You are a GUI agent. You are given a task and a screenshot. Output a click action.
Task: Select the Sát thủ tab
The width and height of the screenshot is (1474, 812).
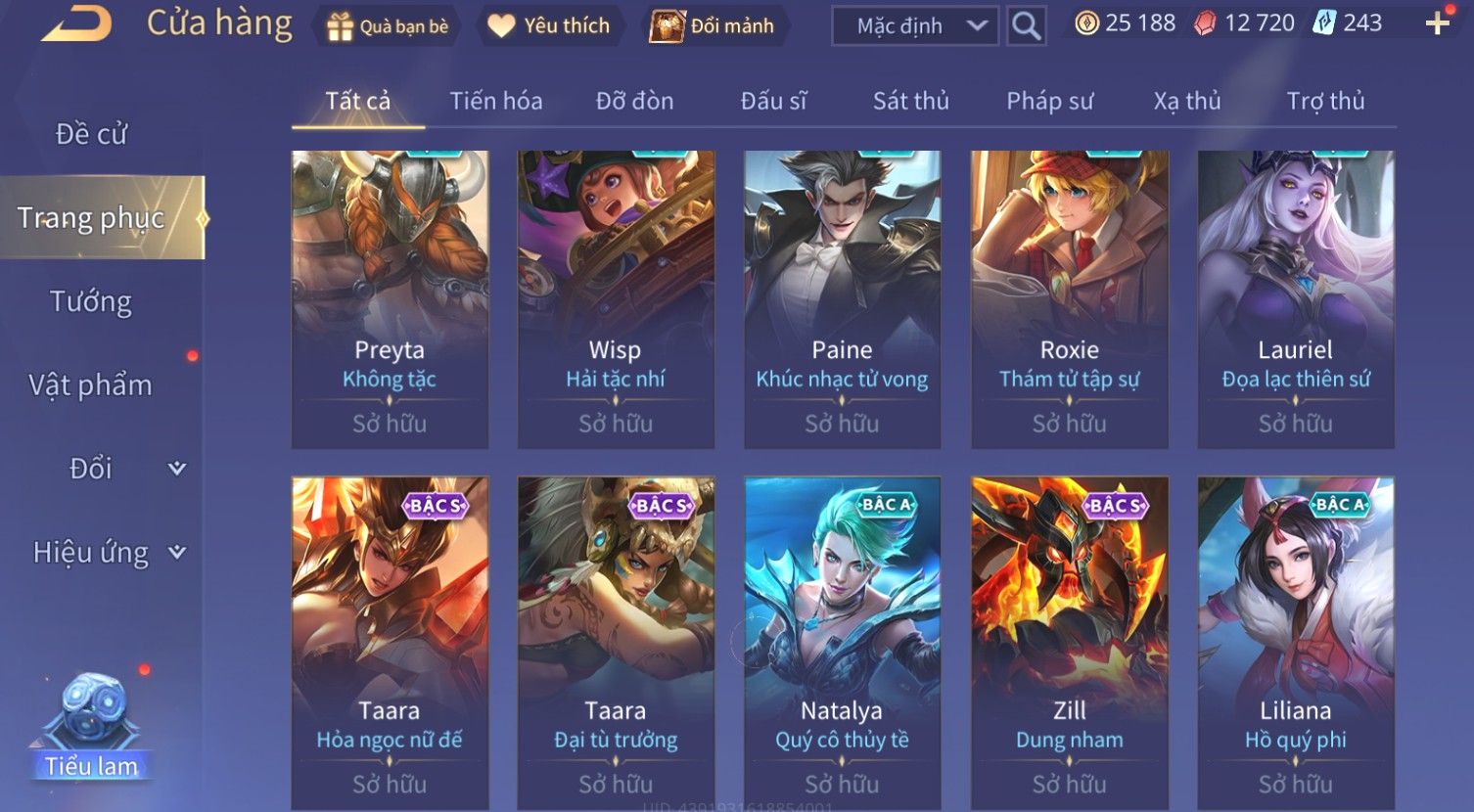click(911, 101)
